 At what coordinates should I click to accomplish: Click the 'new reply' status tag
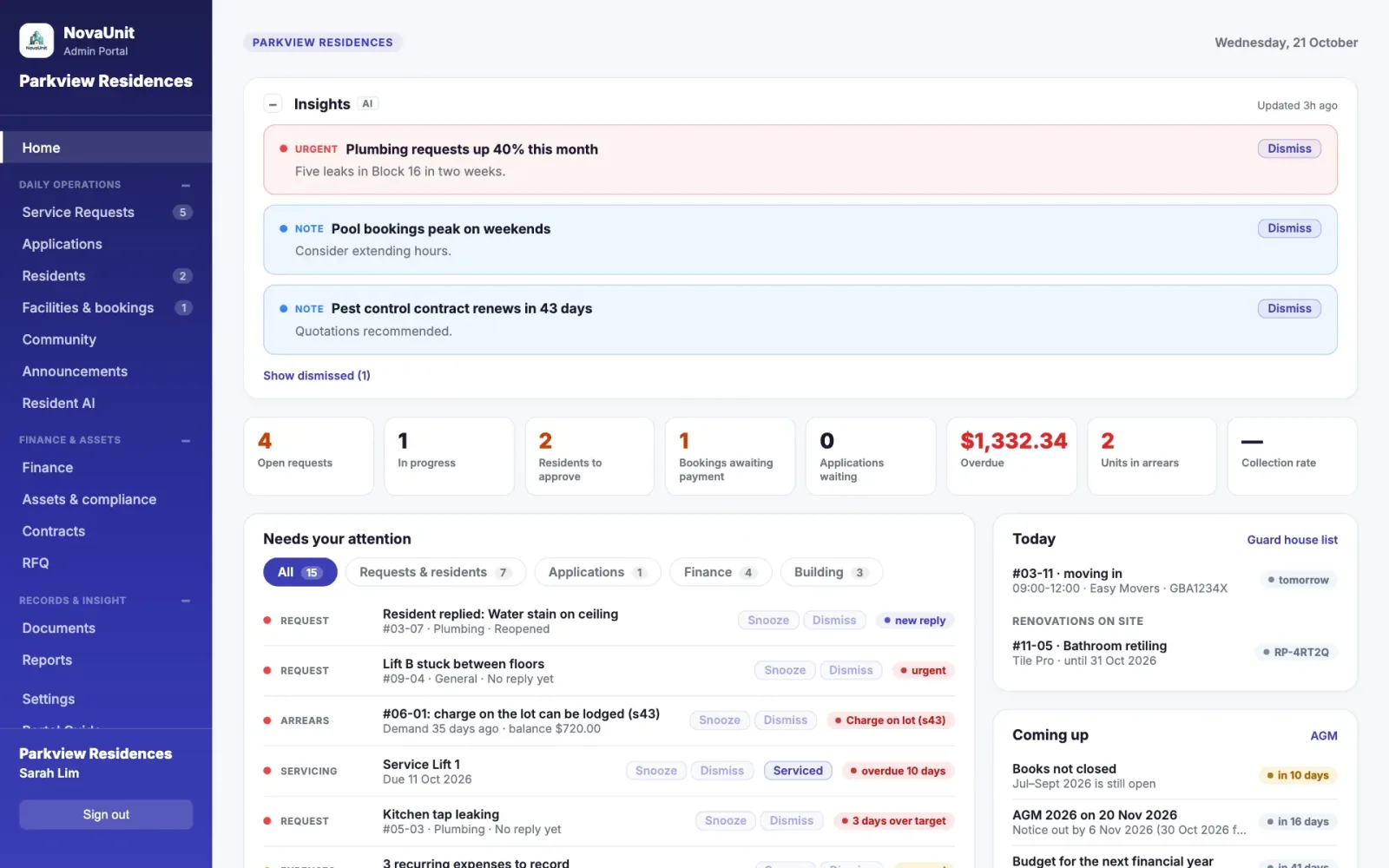[915, 621]
